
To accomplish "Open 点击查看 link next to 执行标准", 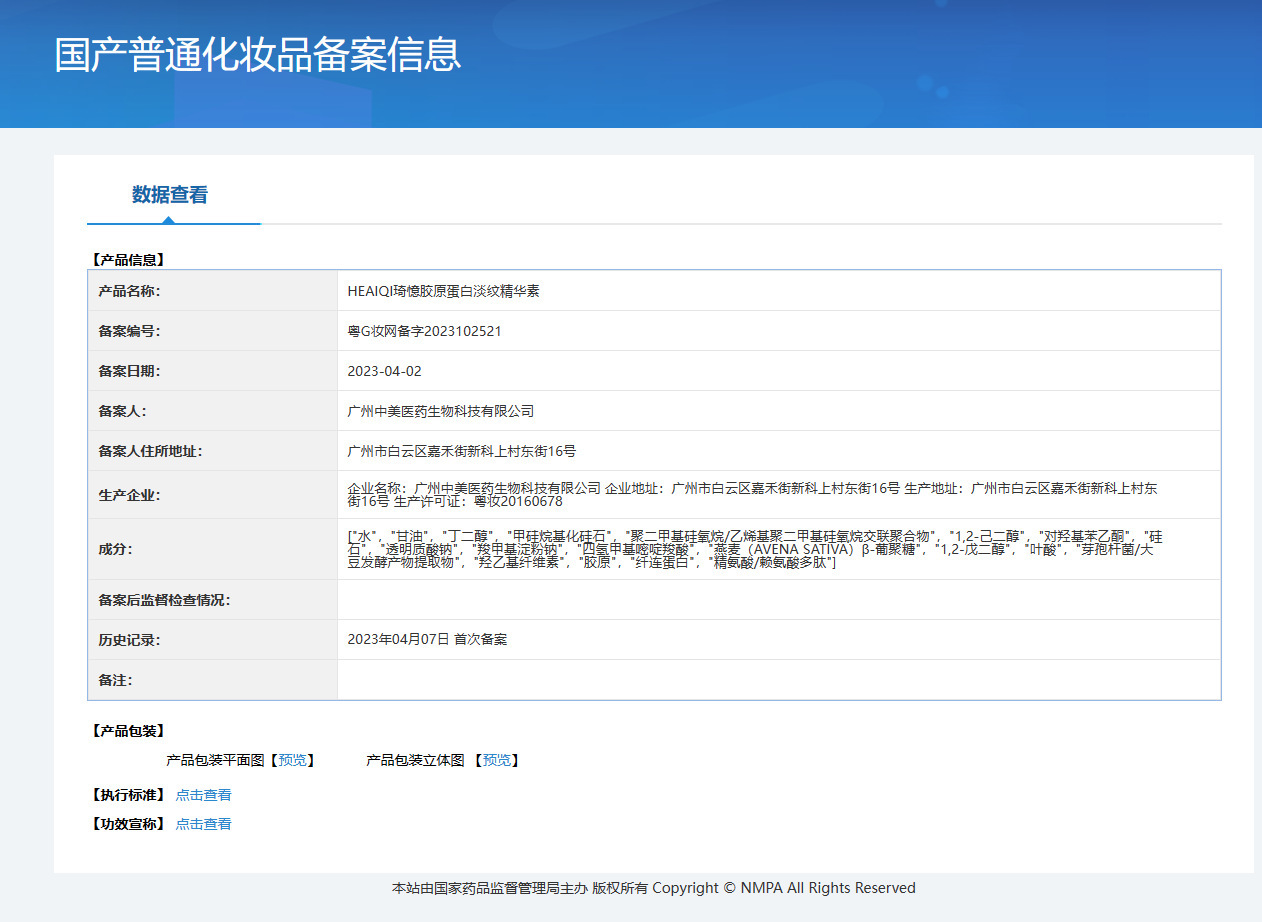I will (x=203, y=795).
